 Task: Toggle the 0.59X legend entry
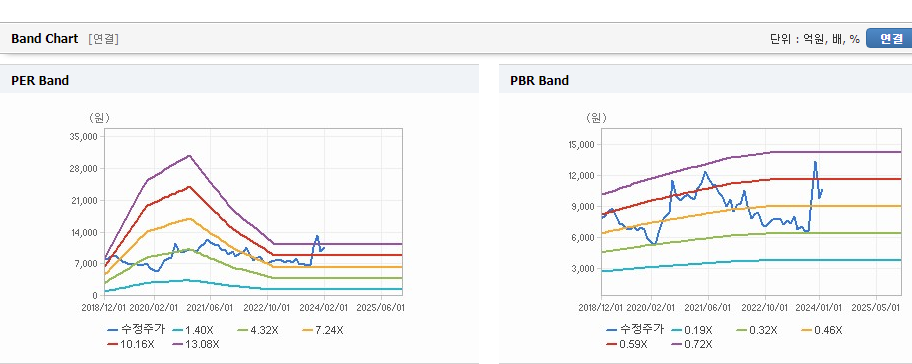click(x=627, y=344)
